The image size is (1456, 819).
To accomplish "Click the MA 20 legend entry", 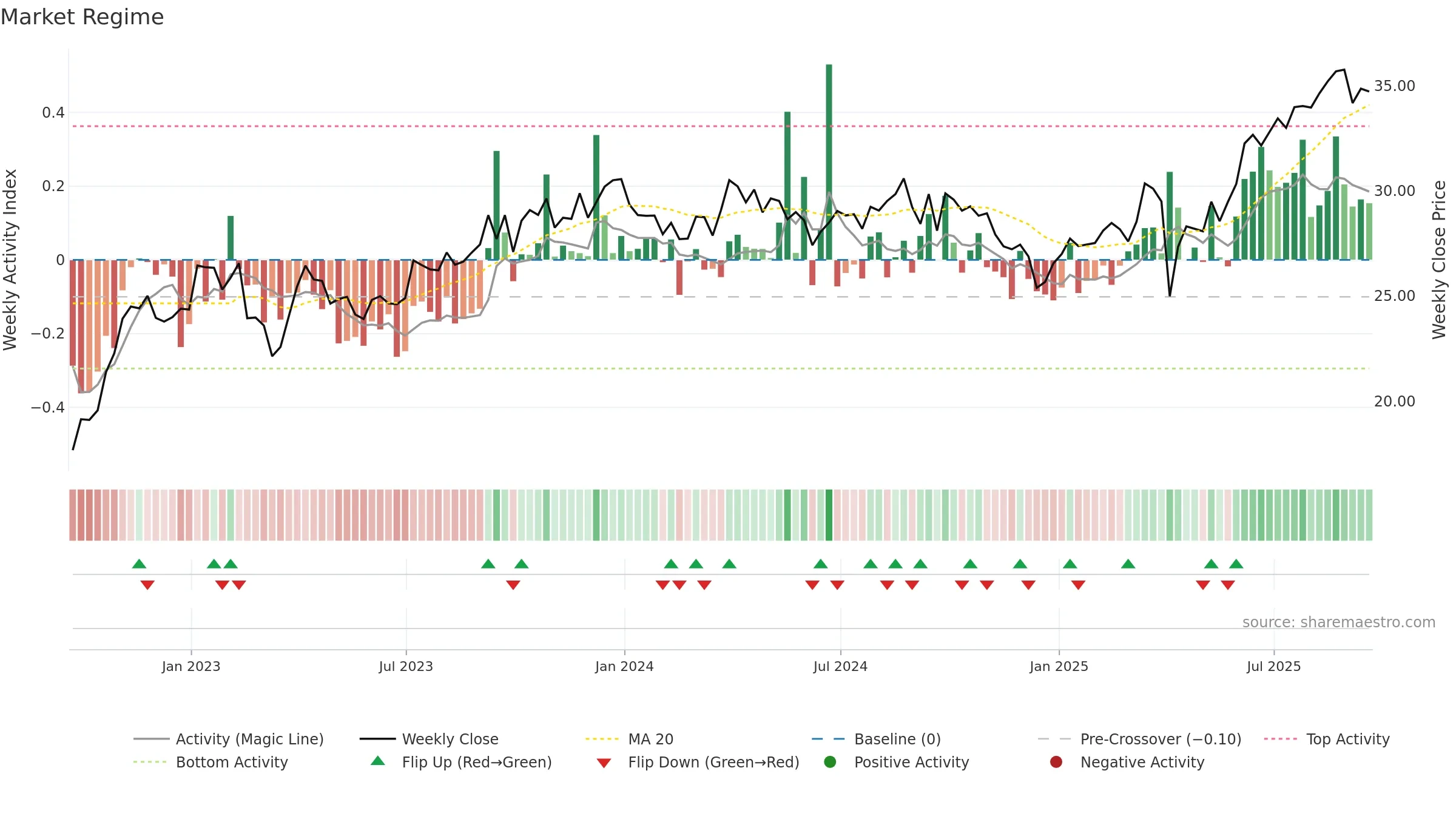I will 629,739.
